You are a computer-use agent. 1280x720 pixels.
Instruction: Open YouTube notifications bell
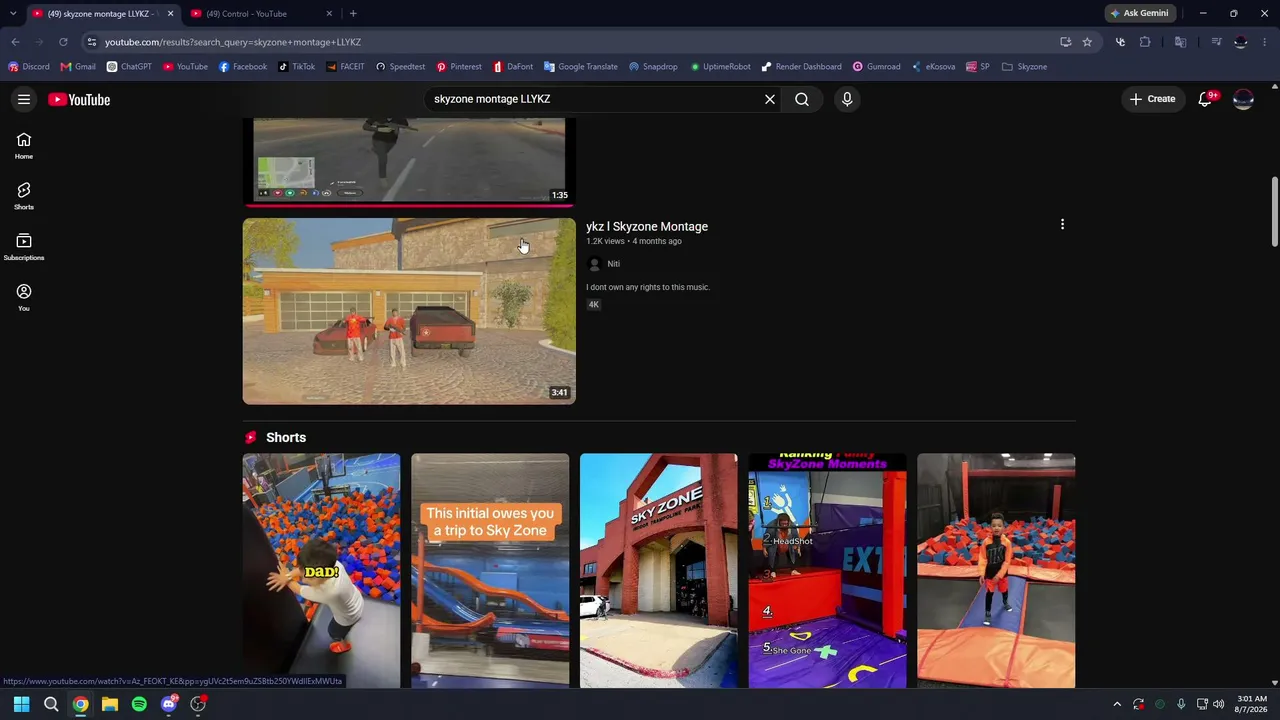tap(1206, 99)
